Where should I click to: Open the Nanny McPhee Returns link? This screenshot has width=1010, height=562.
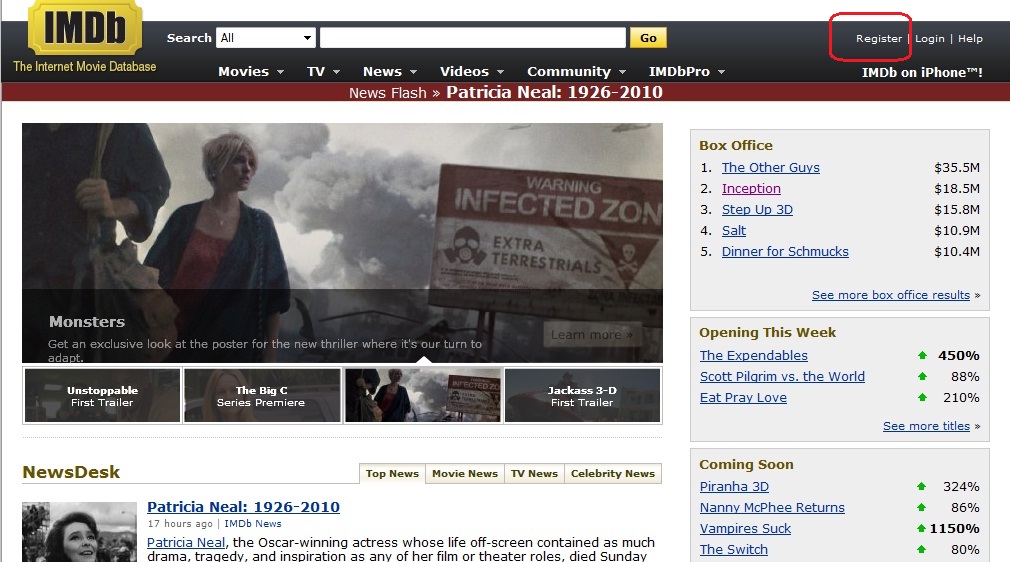pos(772,508)
